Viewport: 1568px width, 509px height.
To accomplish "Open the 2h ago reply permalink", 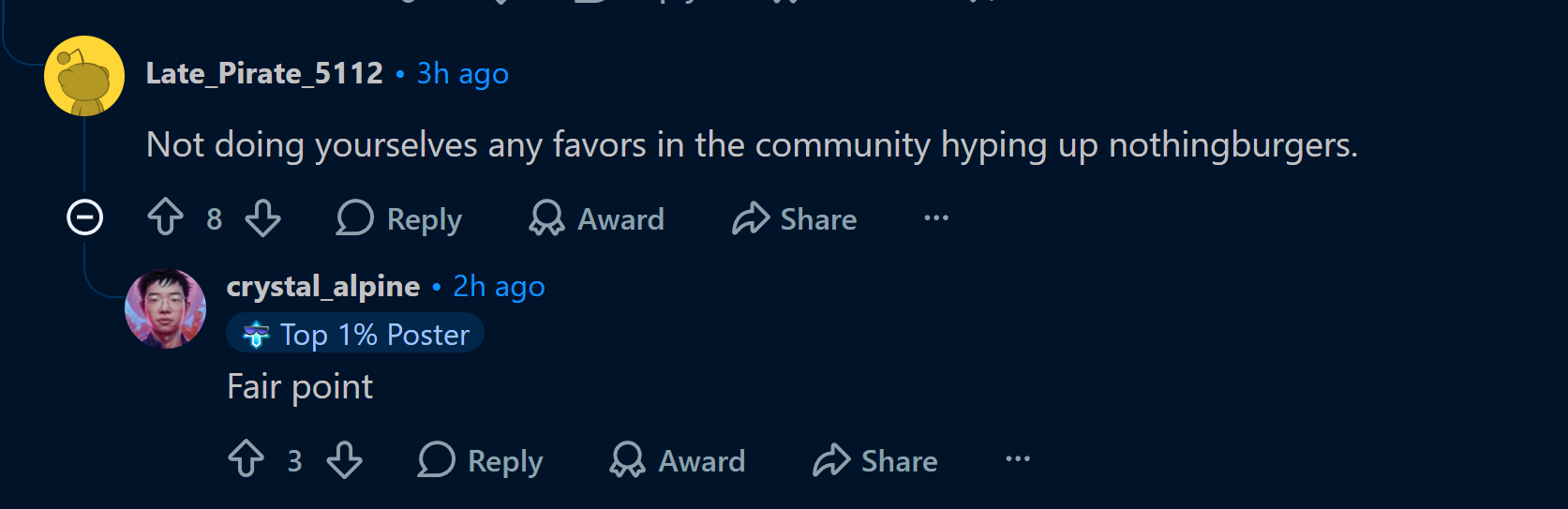I will 499,286.
